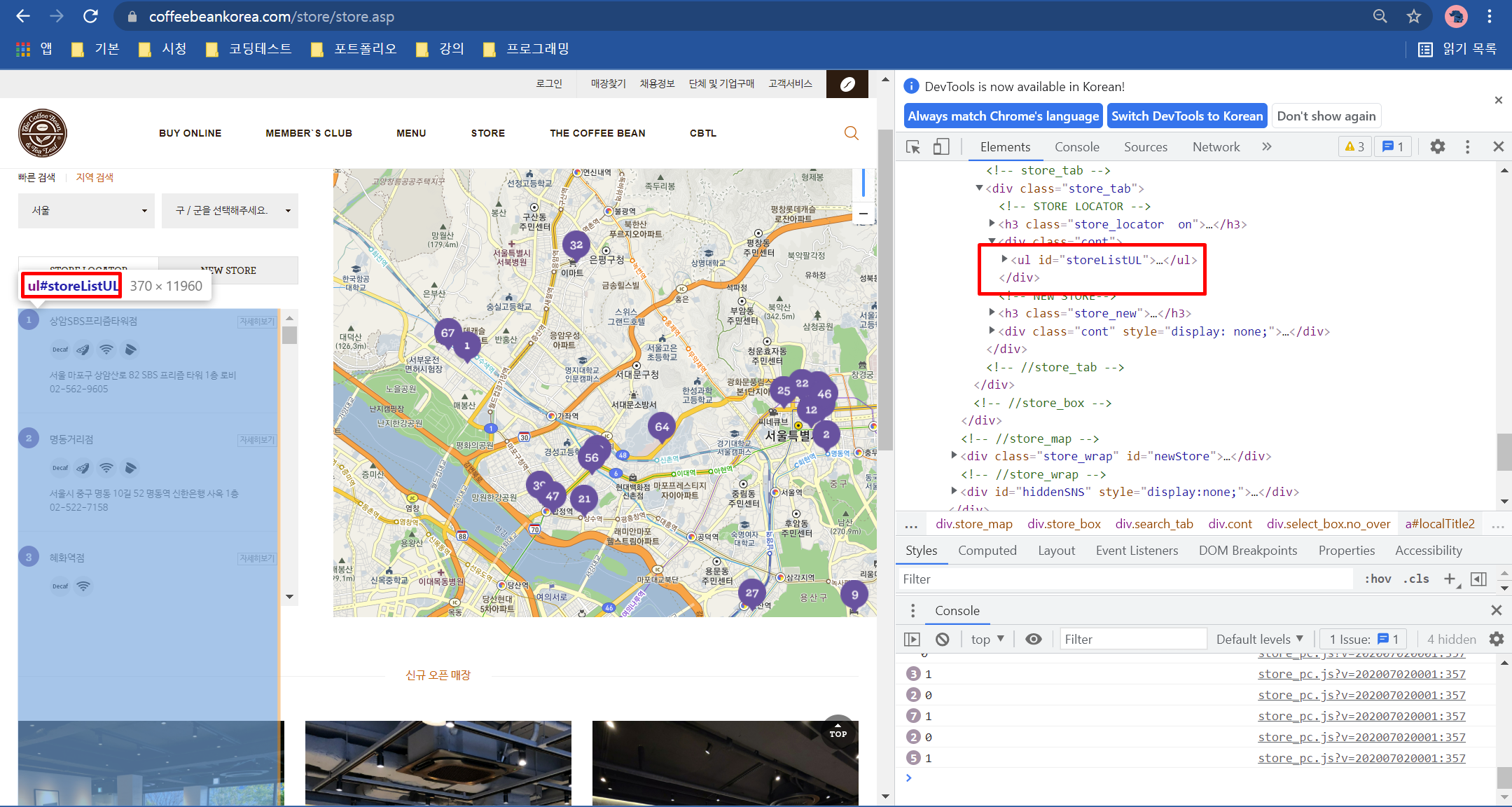Screen dimensions: 1512x807
Task: Open the Computed styles tab
Action: click(x=987, y=551)
